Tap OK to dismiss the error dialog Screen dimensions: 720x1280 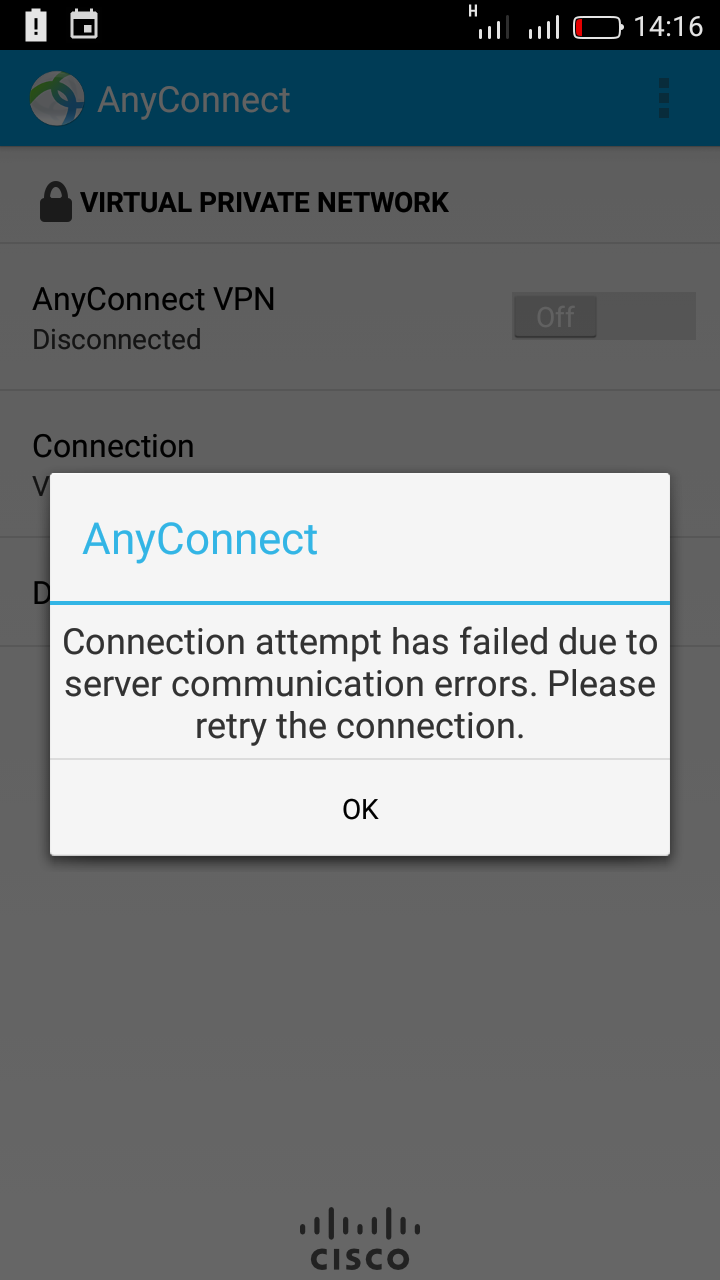click(x=360, y=808)
